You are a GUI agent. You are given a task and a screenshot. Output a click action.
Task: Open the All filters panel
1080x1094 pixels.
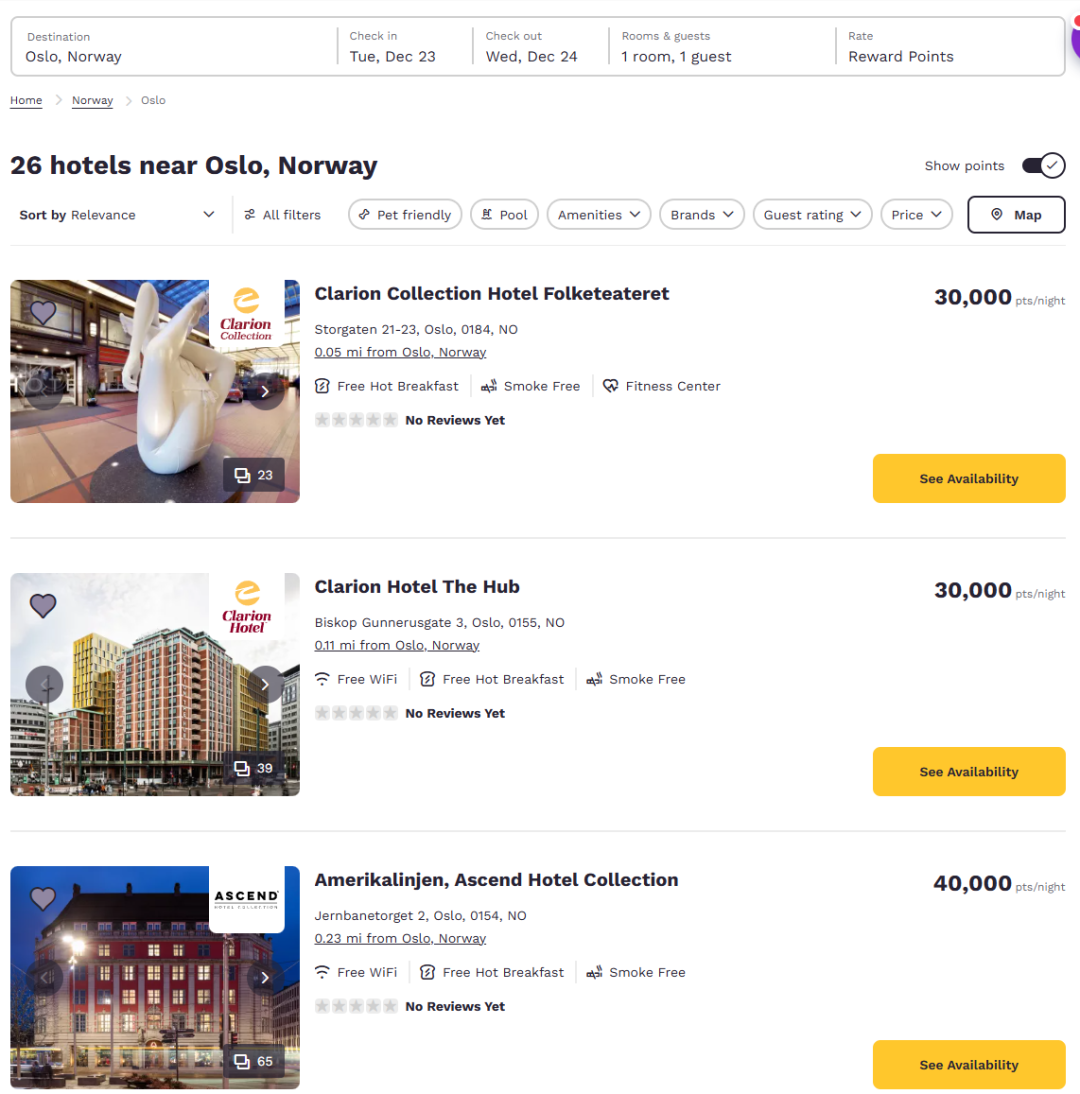tap(283, 215)
